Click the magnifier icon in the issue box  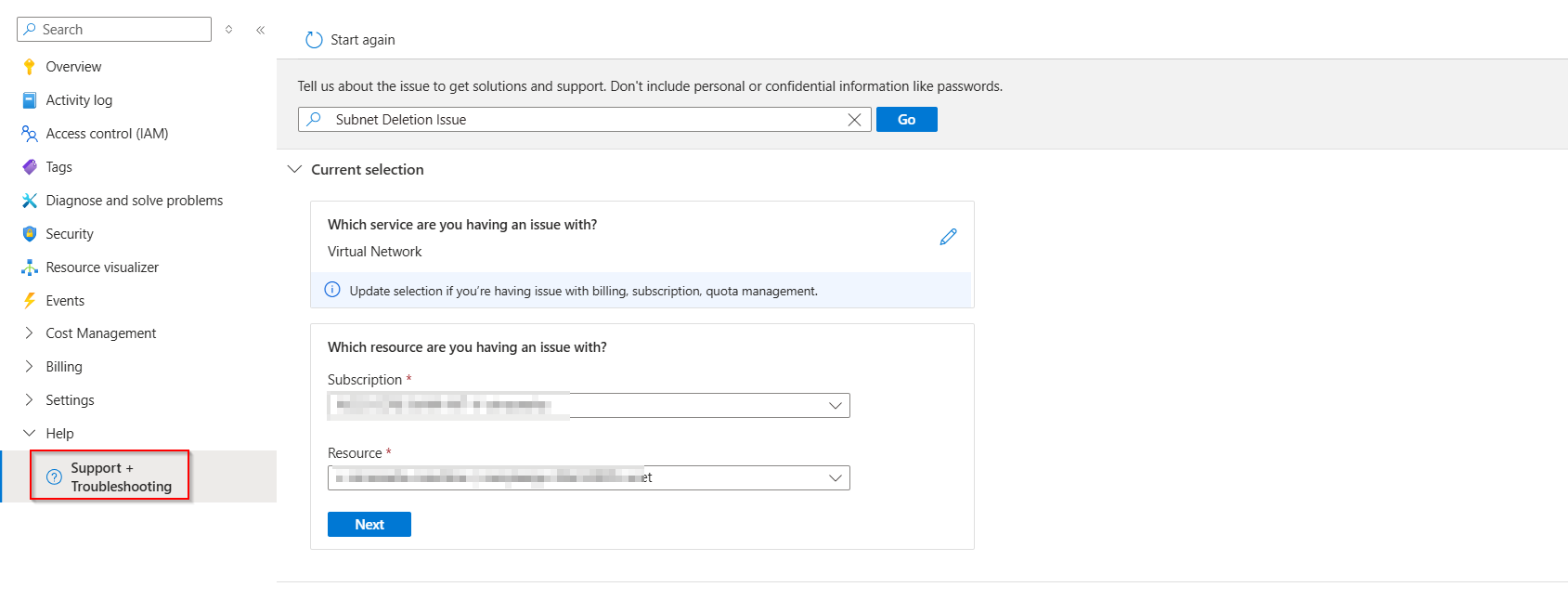pyautogui.click(x=315, y=120)
